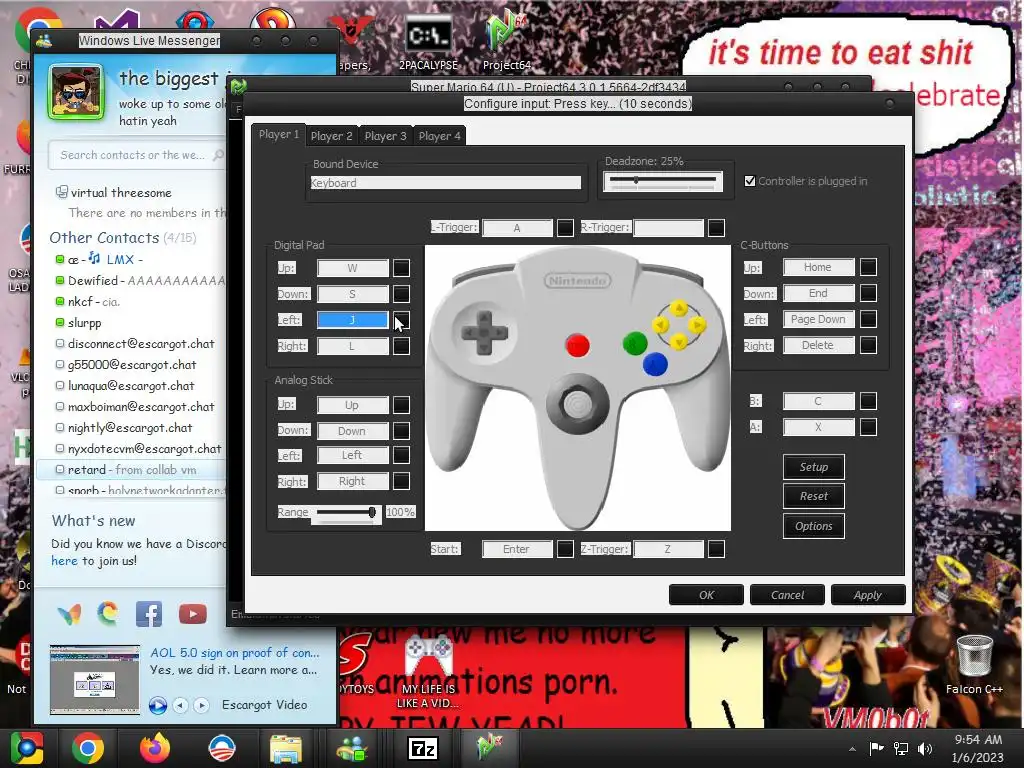Click the Z-Trigger key field showing Z

[669, 549]
